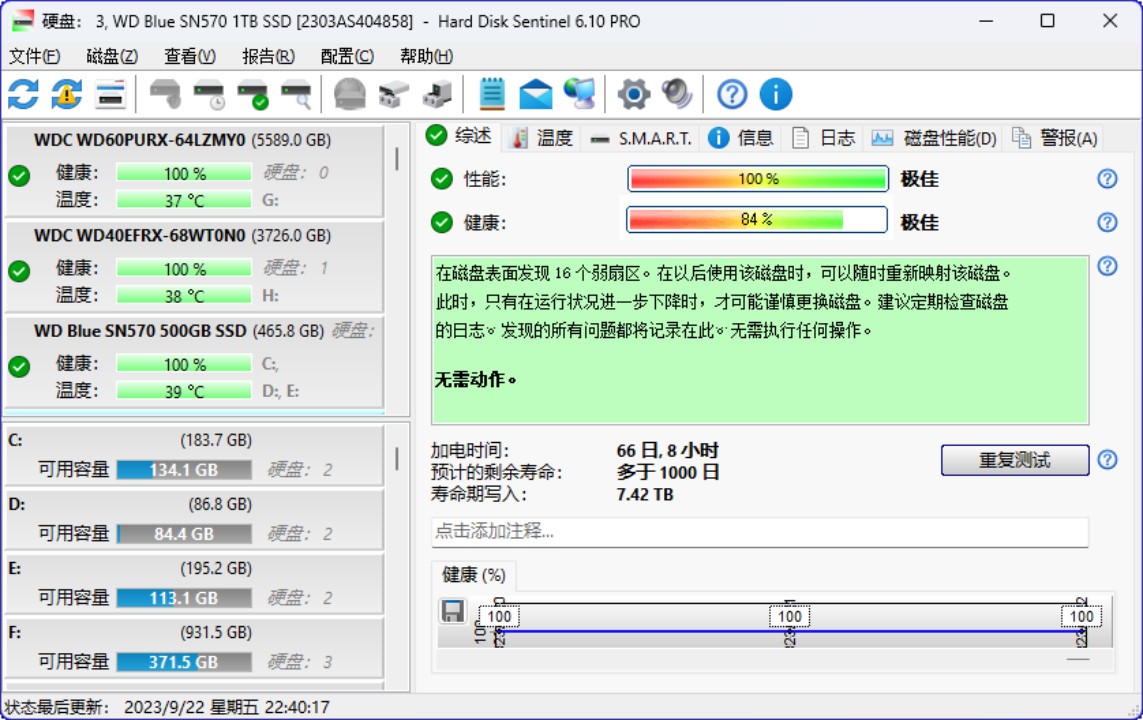Open the 配置(C) menu
The height and width of the screenshot is (720, 1143).
click(x=347, y=56)
